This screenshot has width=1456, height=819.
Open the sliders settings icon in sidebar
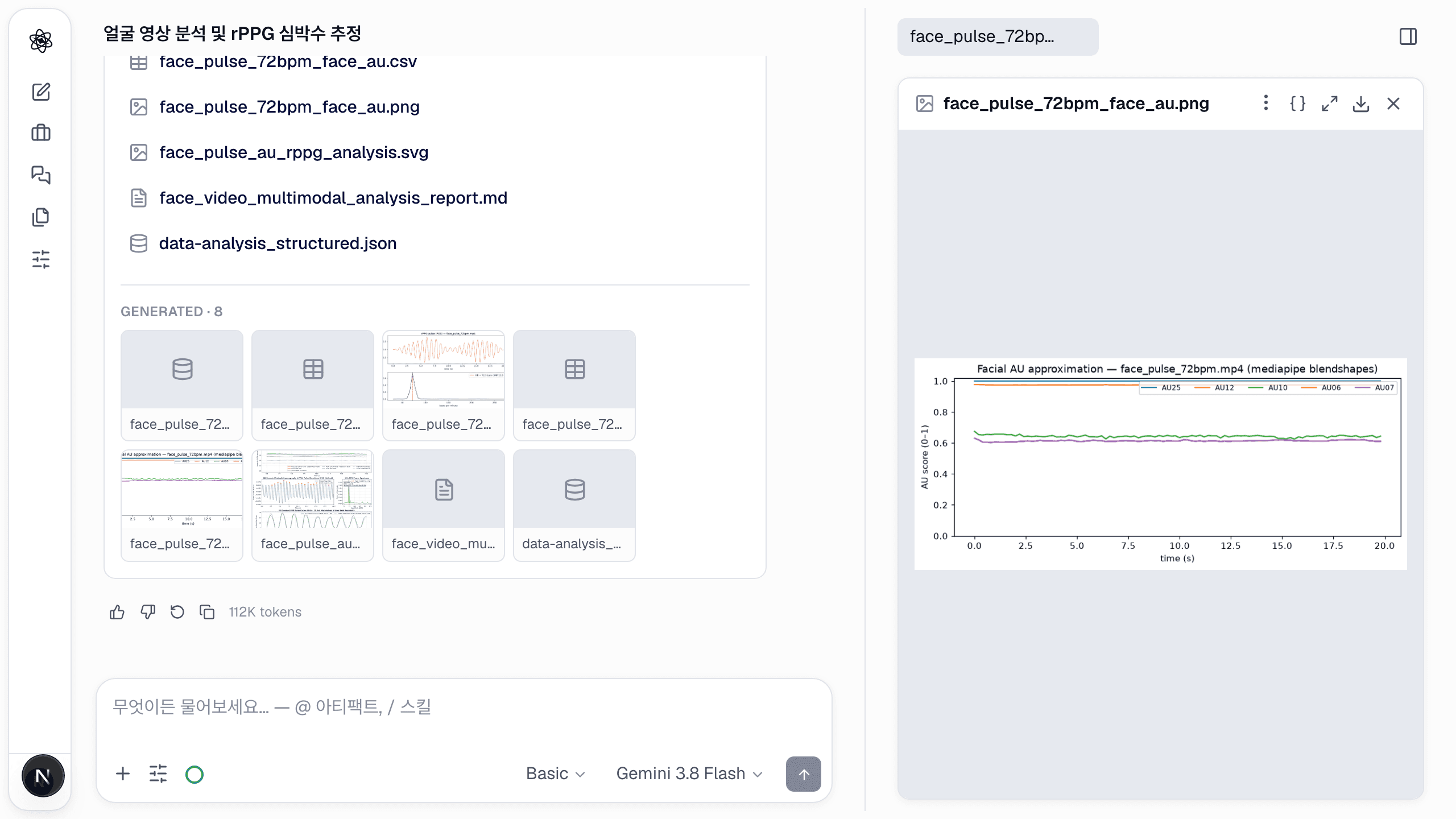point(40,259)
